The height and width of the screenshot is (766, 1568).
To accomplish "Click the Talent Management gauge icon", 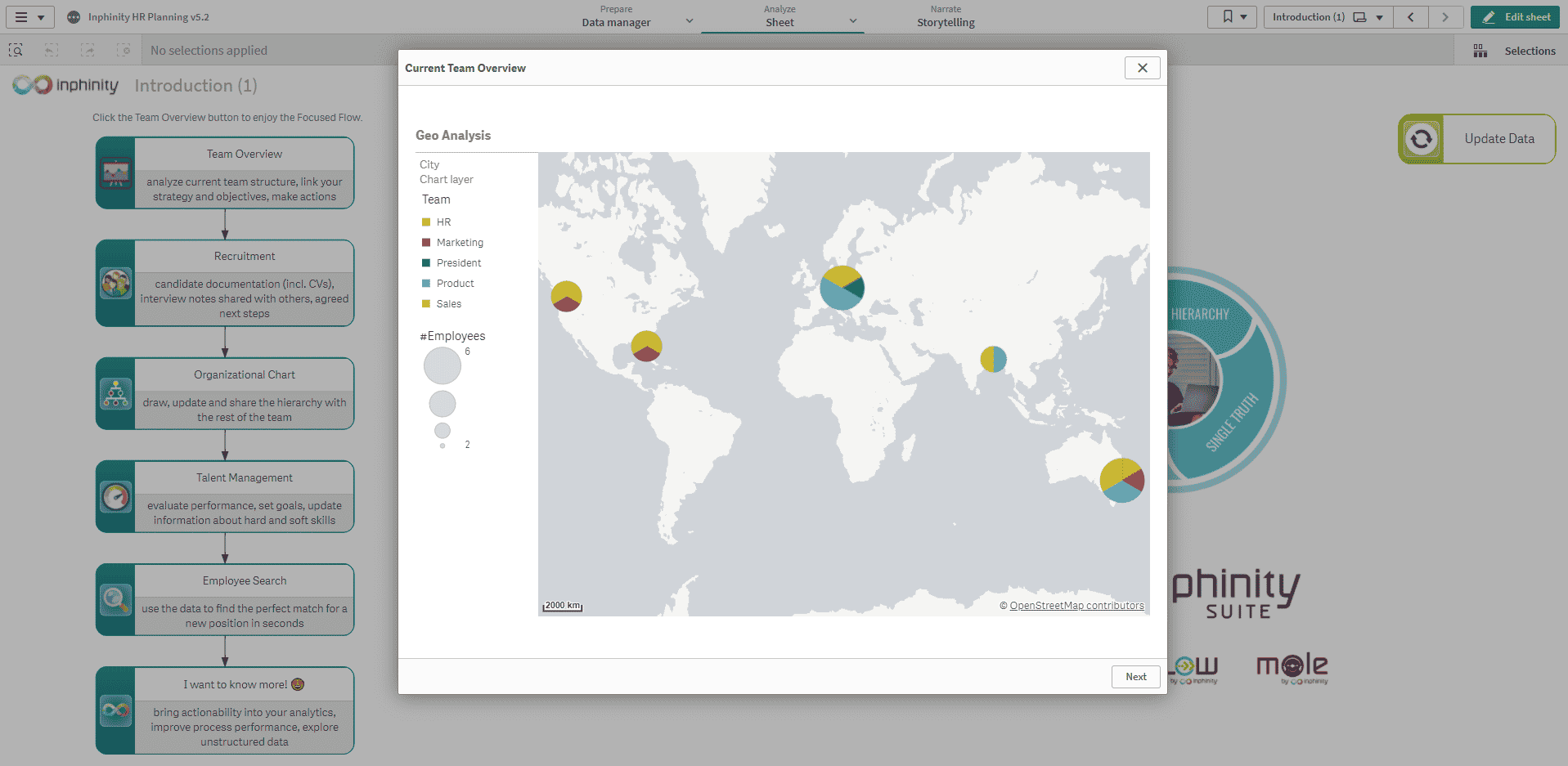I will point(115,497).
